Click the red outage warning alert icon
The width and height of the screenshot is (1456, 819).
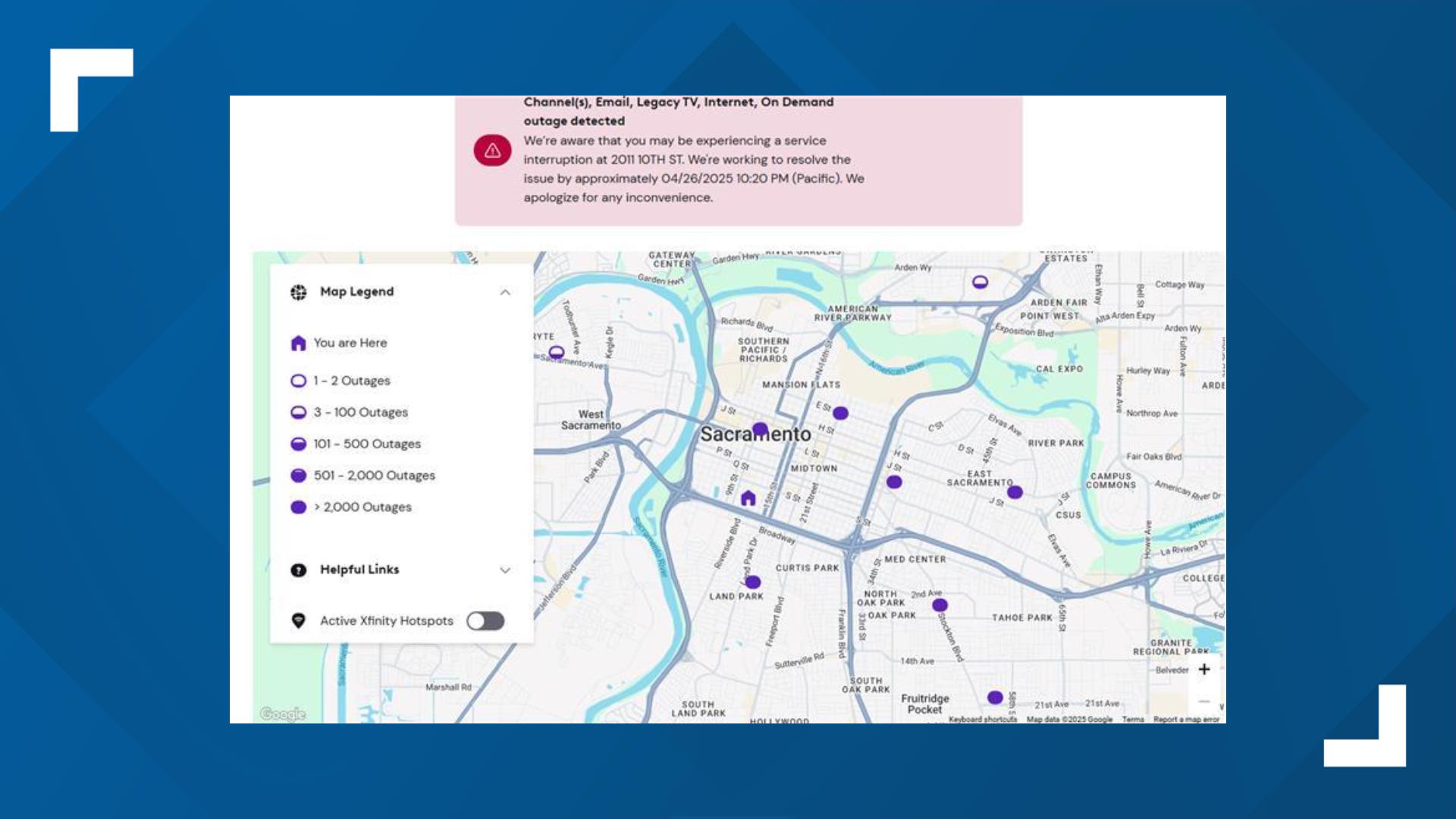tap(492, 150)
